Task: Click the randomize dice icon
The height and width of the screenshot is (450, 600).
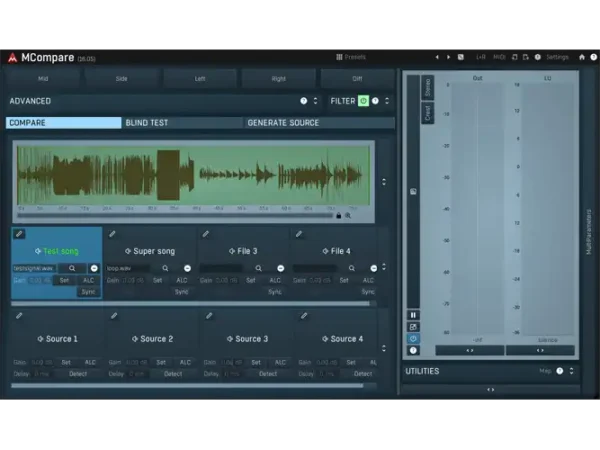Action: [x=461, y=57]
